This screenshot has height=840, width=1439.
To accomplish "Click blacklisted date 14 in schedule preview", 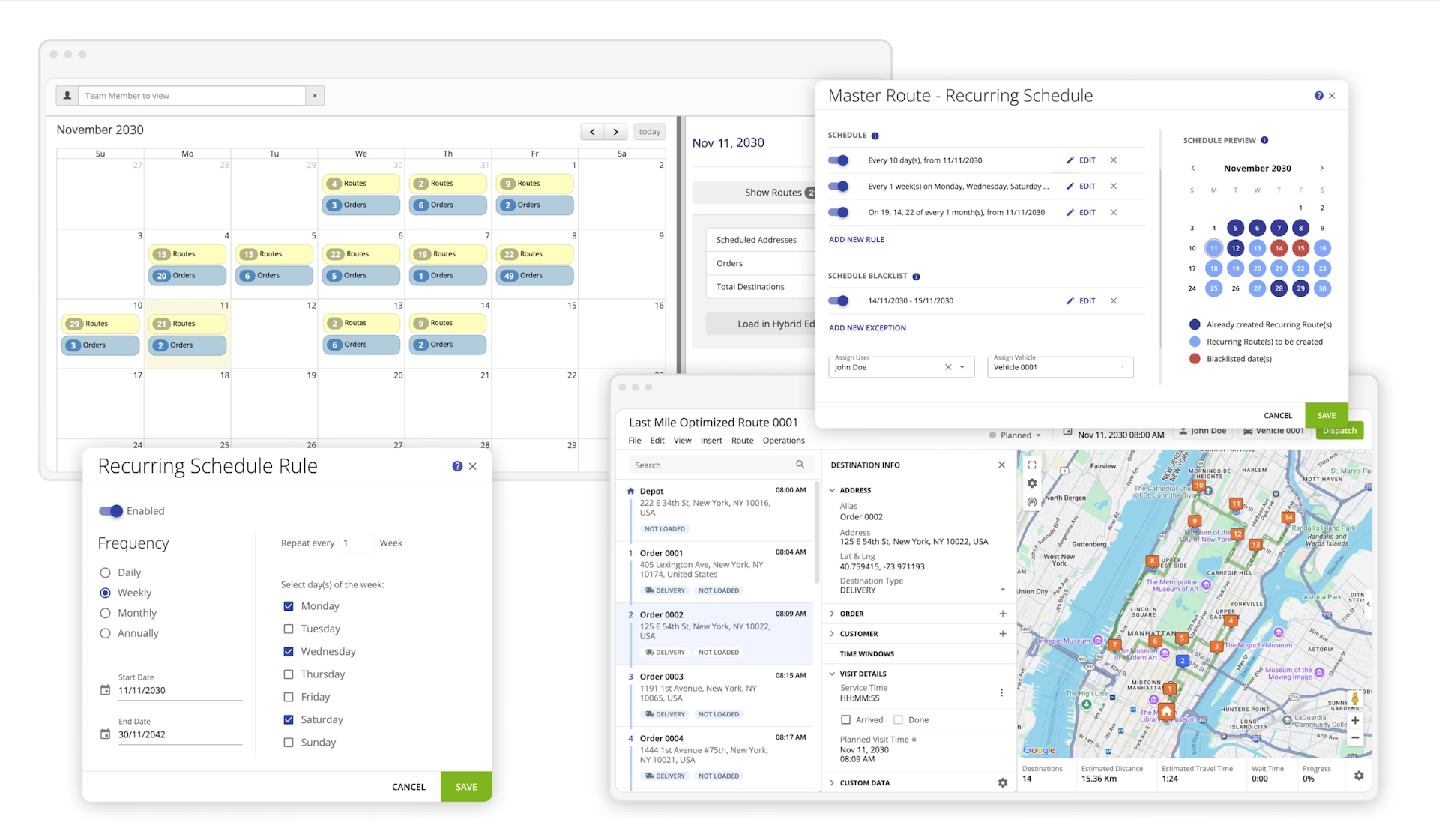I will coord(1279,248).
